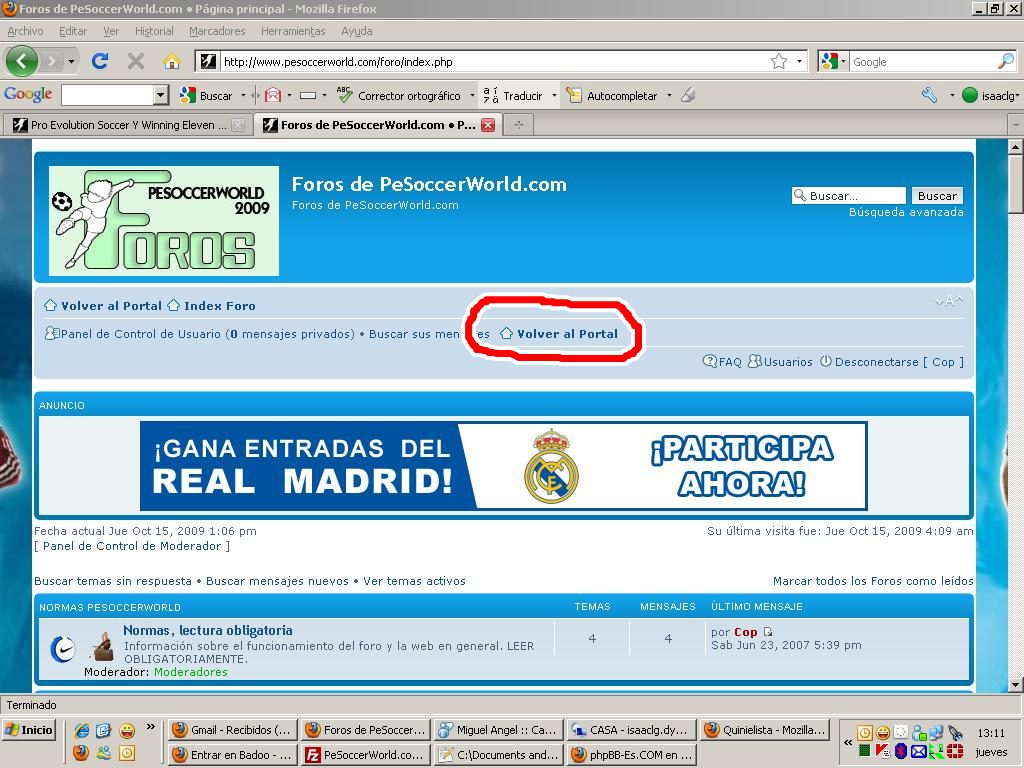Switch to Pro Evolution Soccer tab
The image size is (1024, 768).
coord(122,125)
